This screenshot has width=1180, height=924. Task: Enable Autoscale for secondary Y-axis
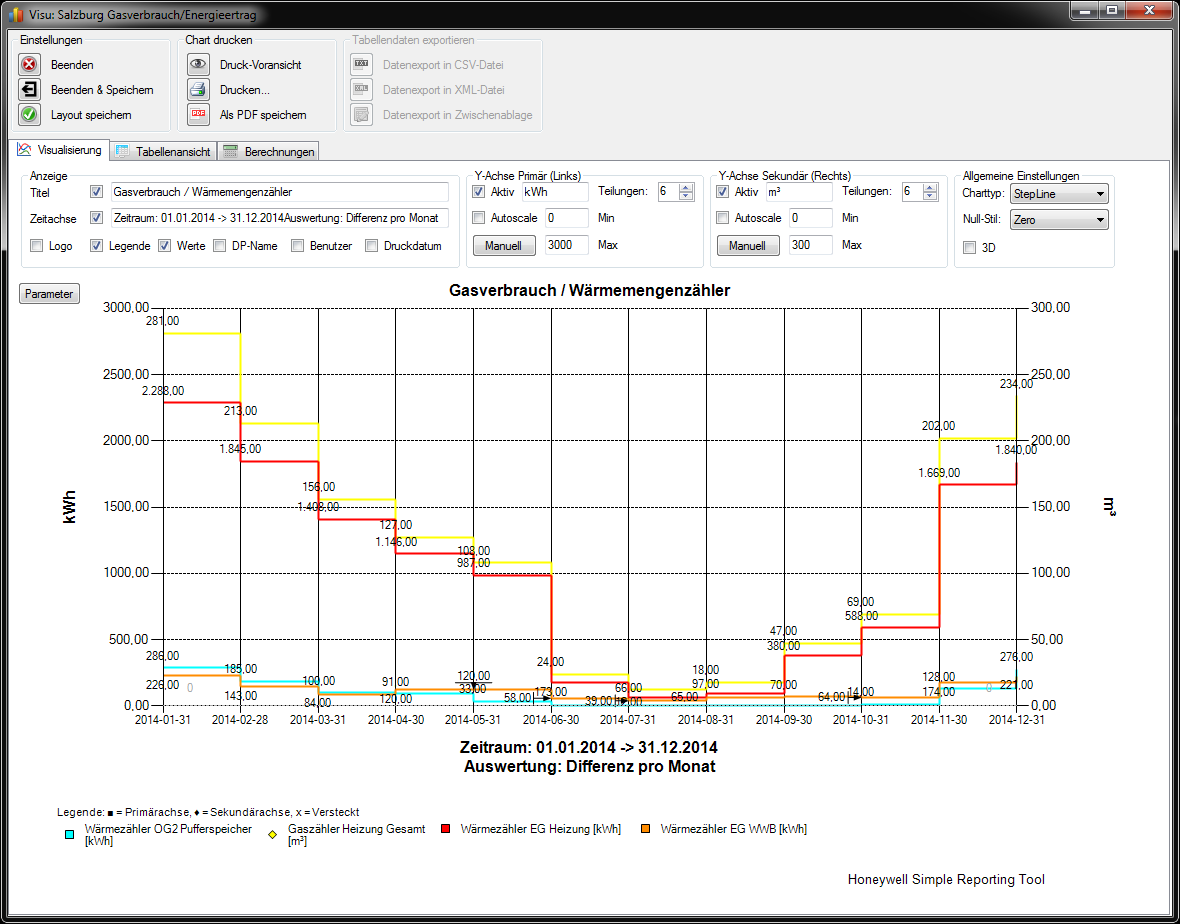722,217
